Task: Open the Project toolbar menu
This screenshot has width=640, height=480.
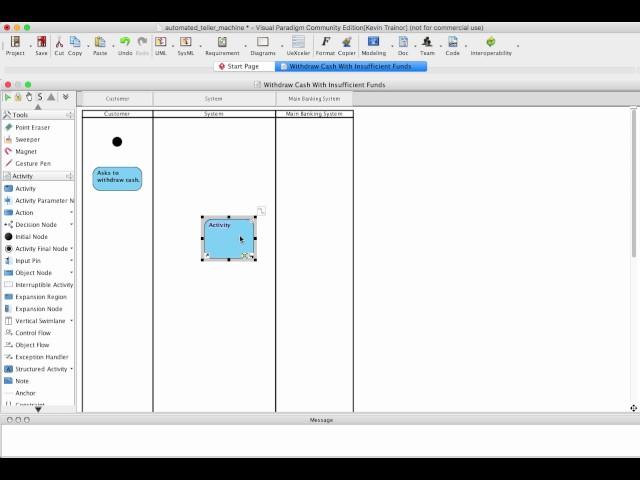Action: point(15,45)
